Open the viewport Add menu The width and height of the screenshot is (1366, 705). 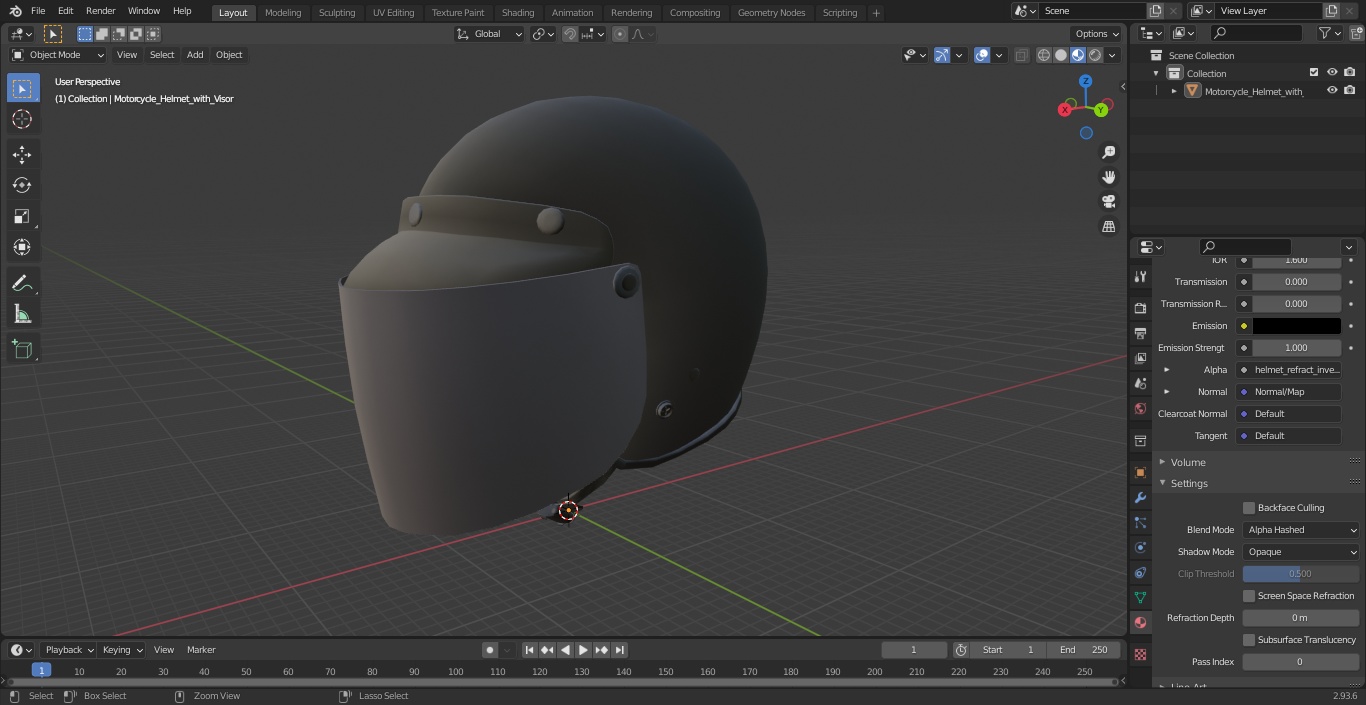coord(195,55)
